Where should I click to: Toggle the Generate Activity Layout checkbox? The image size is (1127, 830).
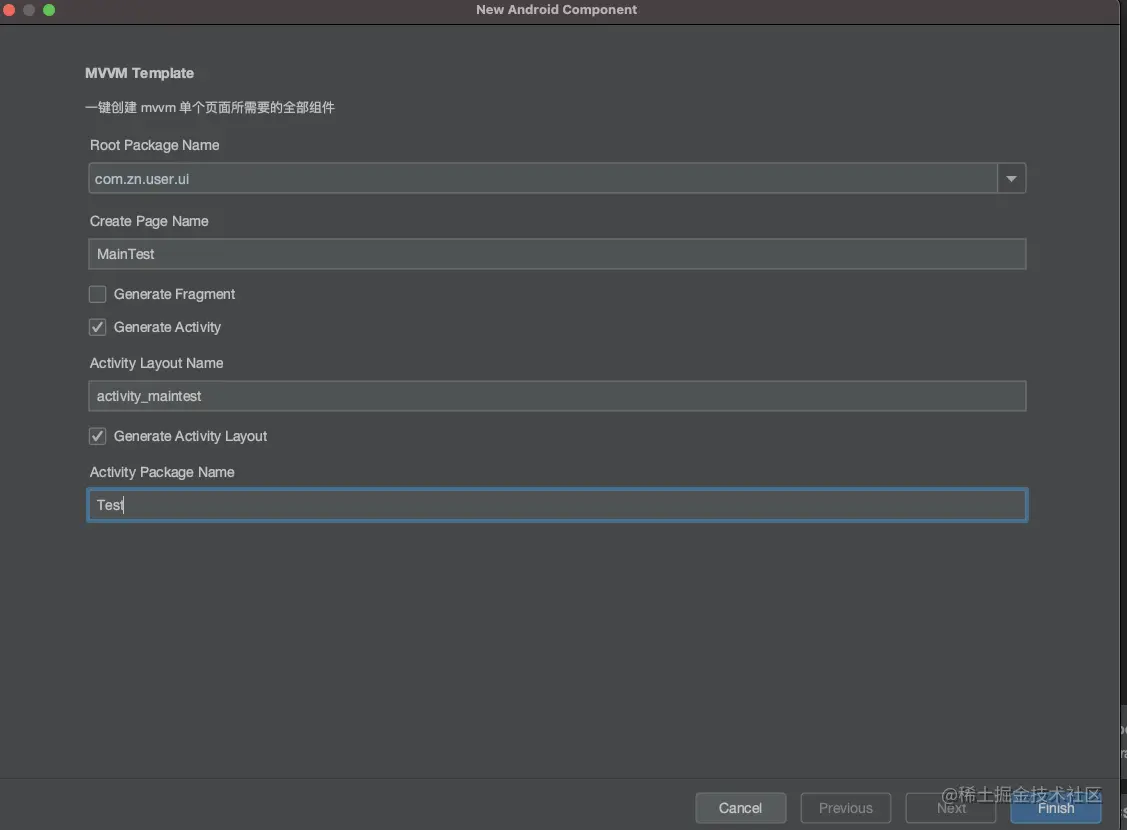(x=98, y=436)
